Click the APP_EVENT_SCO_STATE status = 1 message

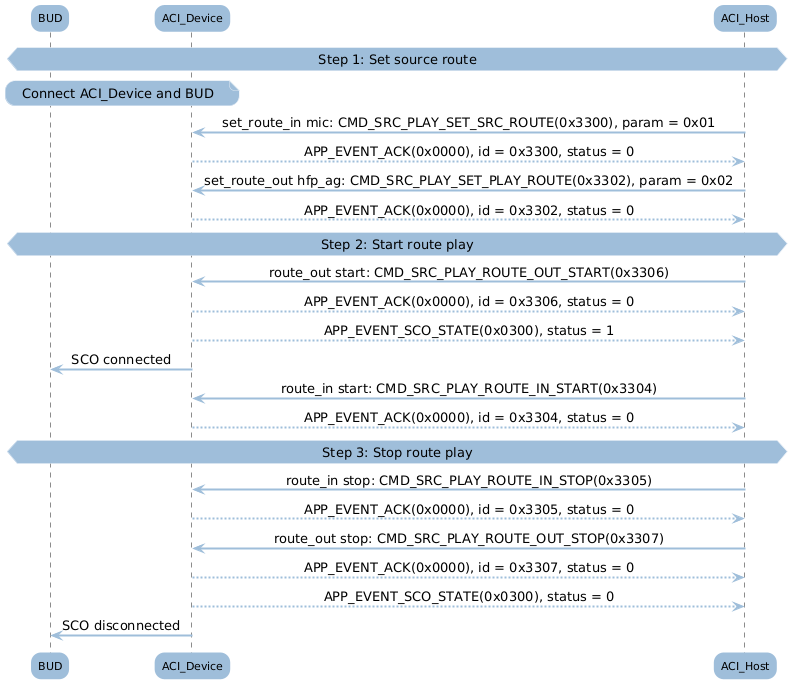click(x=469, y=331)
